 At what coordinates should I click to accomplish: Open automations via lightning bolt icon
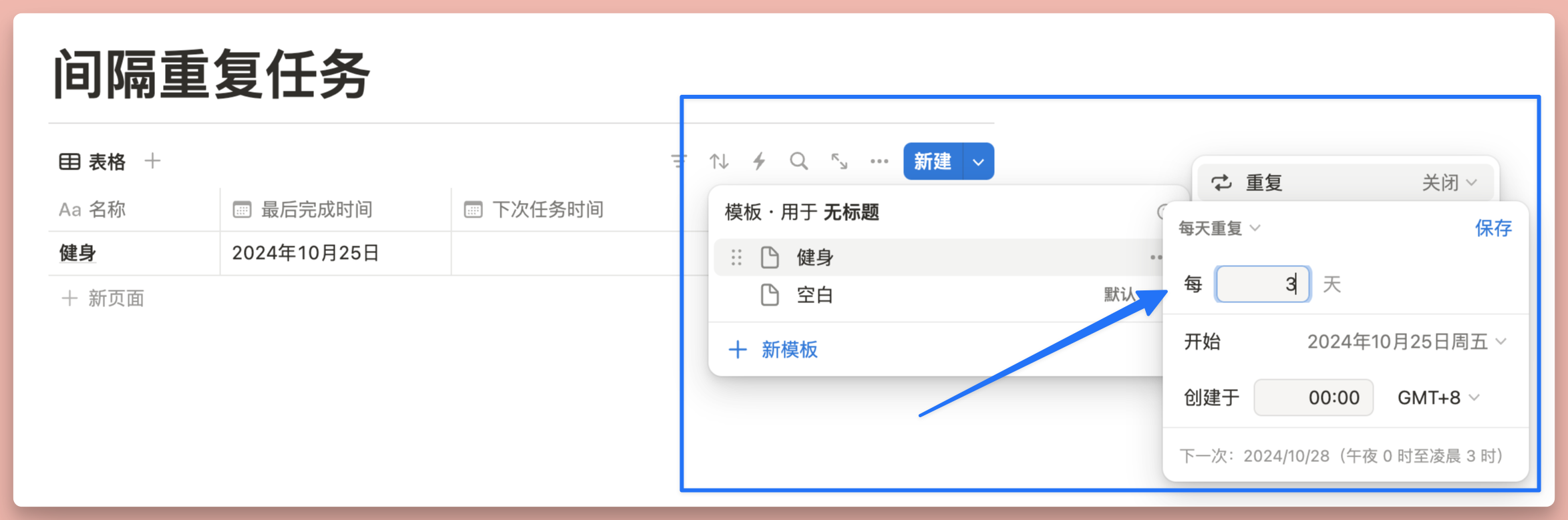point(759,161)
